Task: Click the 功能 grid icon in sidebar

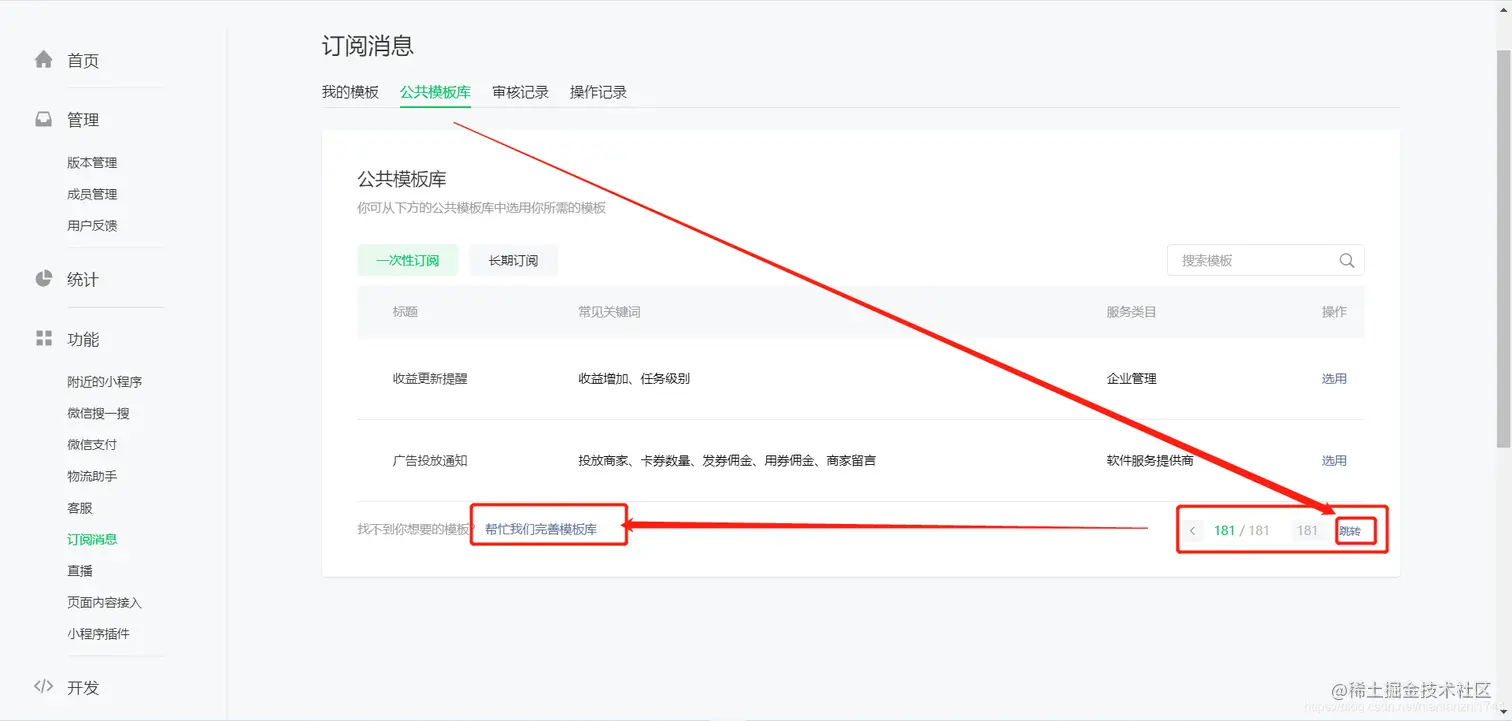Action: coord(43,339)
